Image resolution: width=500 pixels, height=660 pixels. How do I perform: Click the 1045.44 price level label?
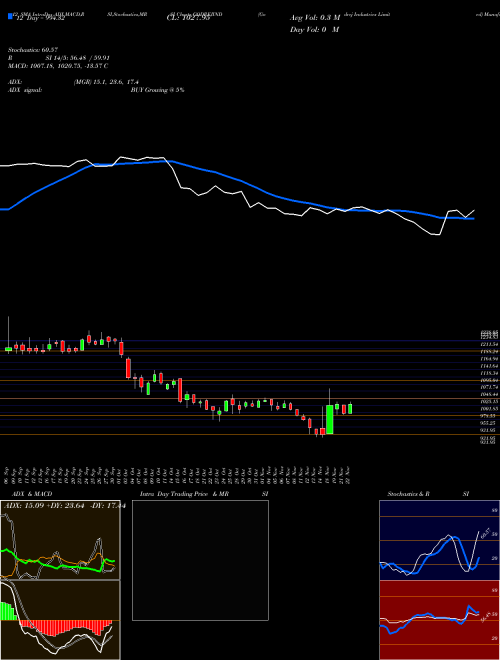pyautogui.click(x=490, y=394)
